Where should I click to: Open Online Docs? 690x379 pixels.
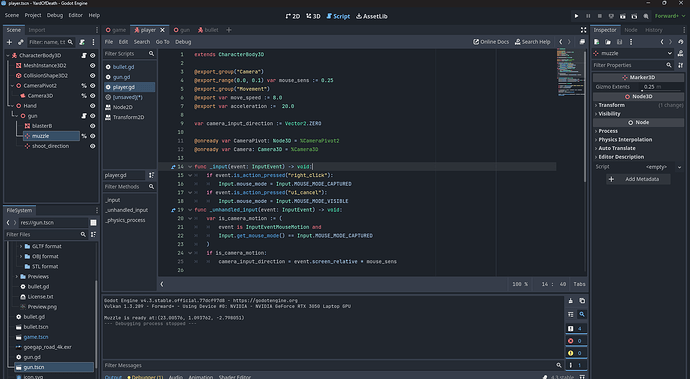[491, 42]
